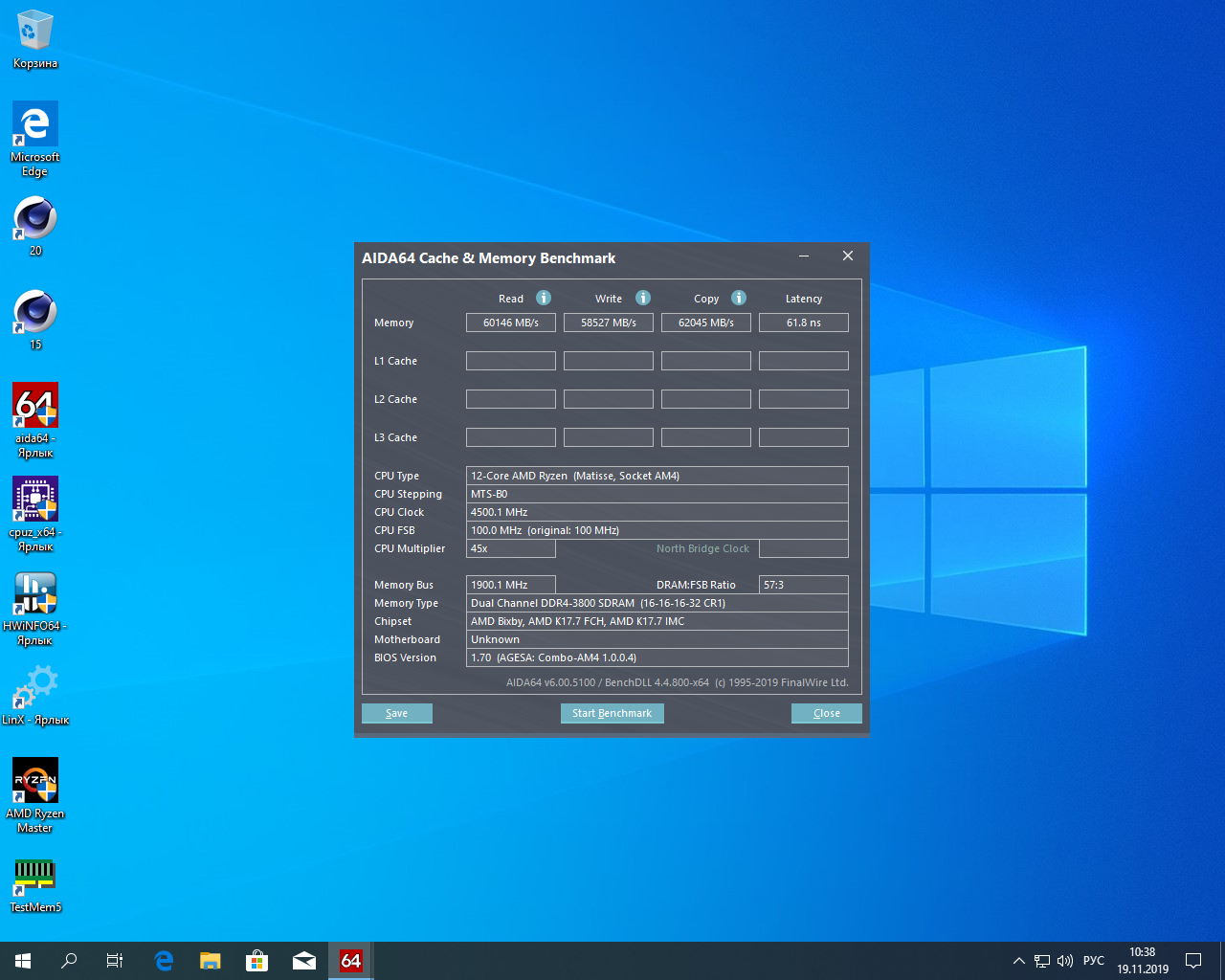Click the L2 Cache Write result field
1225x980 pixels.
609,399
